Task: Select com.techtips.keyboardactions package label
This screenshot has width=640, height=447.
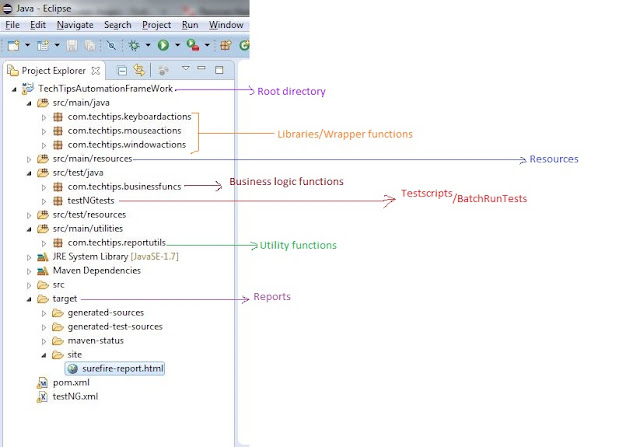Action: click(129, 117)
